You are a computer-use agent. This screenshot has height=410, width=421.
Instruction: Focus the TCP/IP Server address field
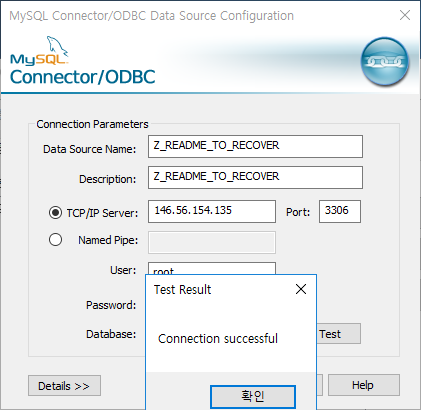(212, 211)
